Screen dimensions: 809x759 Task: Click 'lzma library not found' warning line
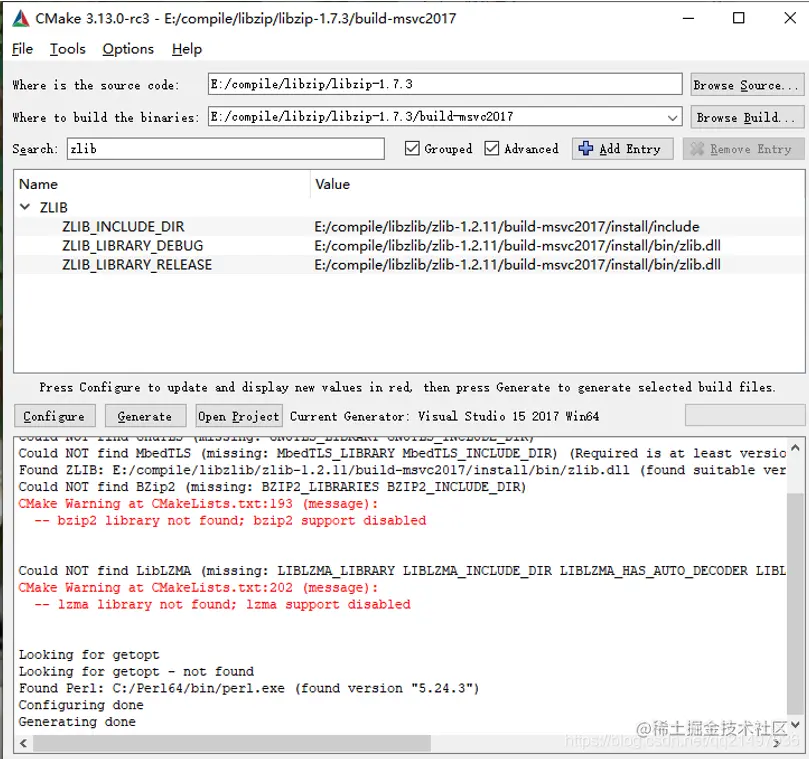(x=222, y=604)
